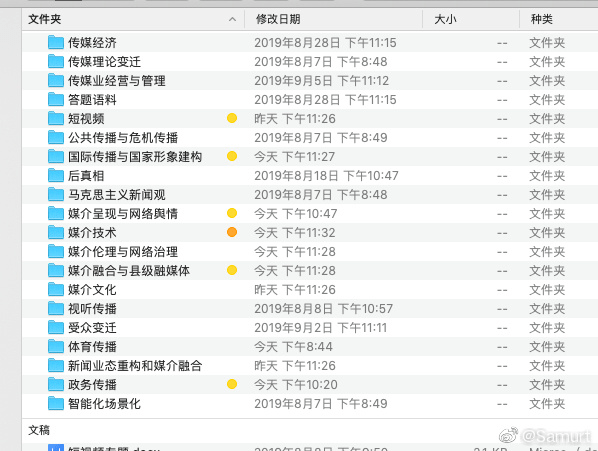Screen dimensions: 598x451
Task: Click the 文稿 group section heading
Action: click(x=39, y=430)
